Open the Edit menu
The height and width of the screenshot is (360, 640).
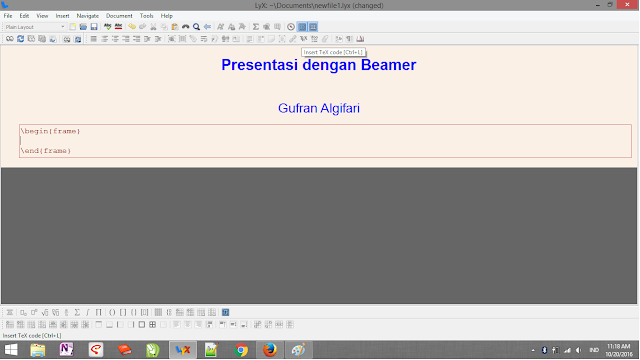point(24,16)
